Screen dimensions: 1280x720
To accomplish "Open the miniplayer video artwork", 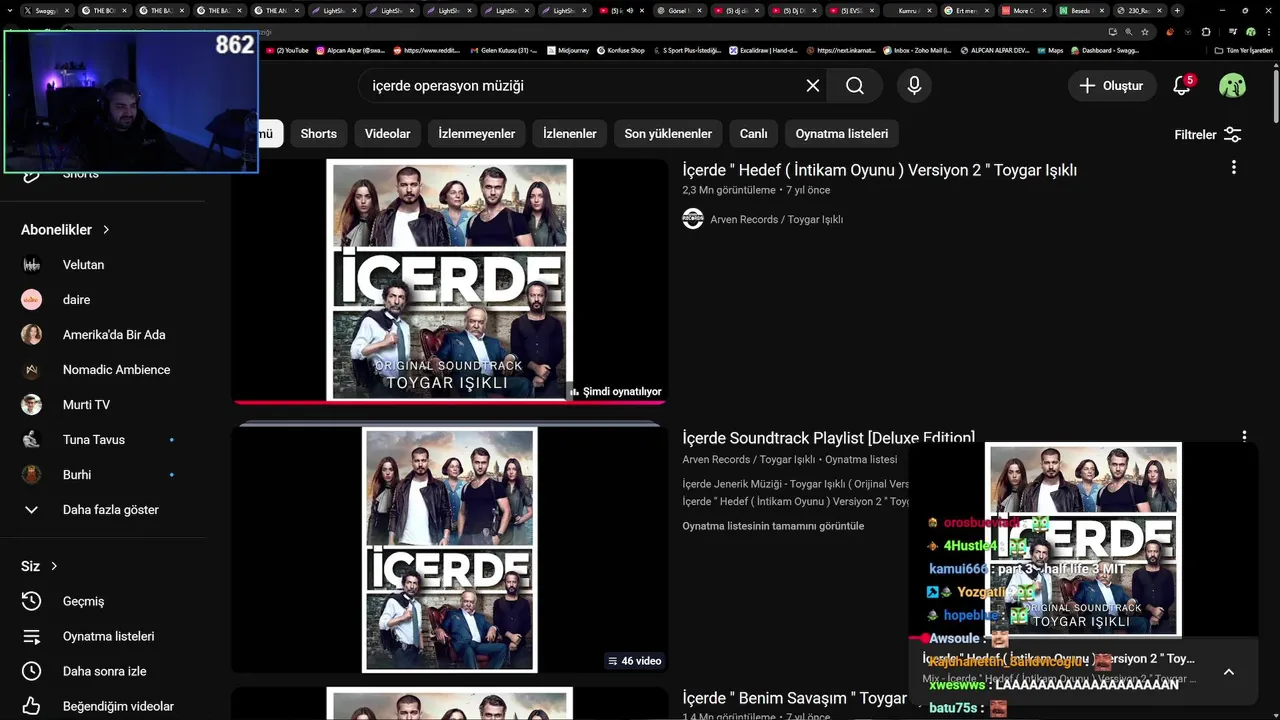I will pos(1084,540).
